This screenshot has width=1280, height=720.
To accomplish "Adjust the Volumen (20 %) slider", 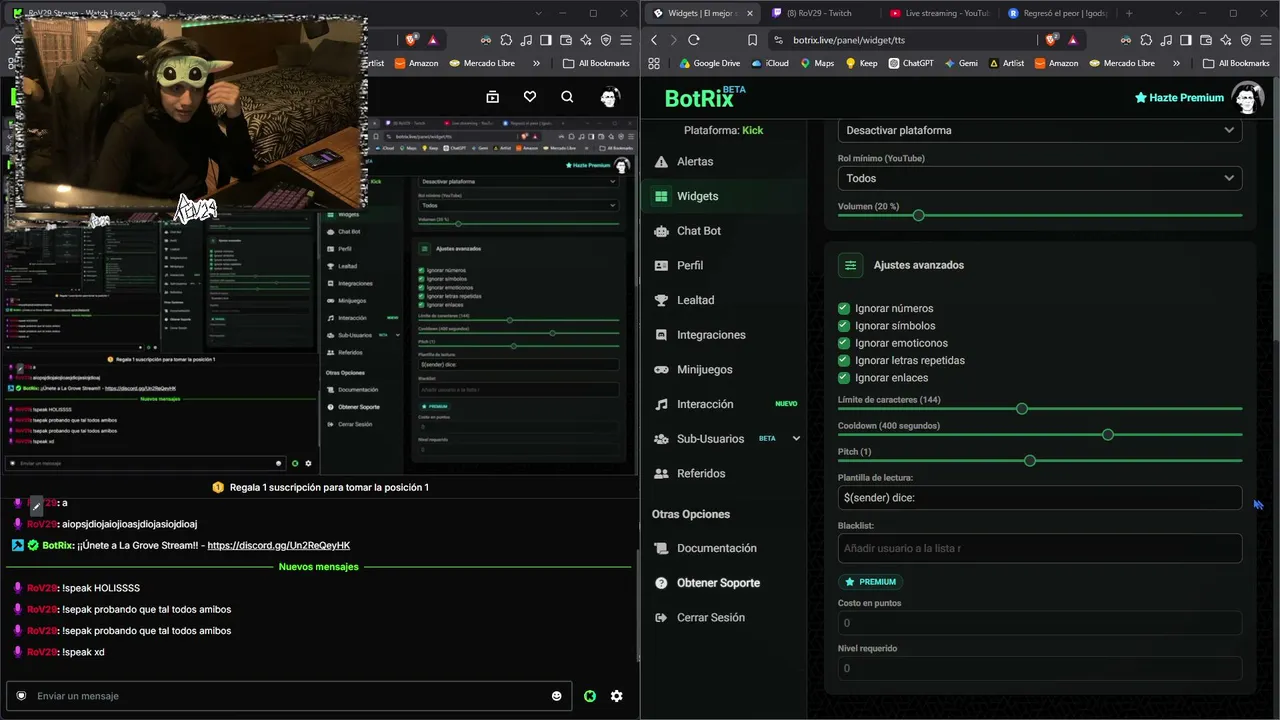I will coord(1040,215).
